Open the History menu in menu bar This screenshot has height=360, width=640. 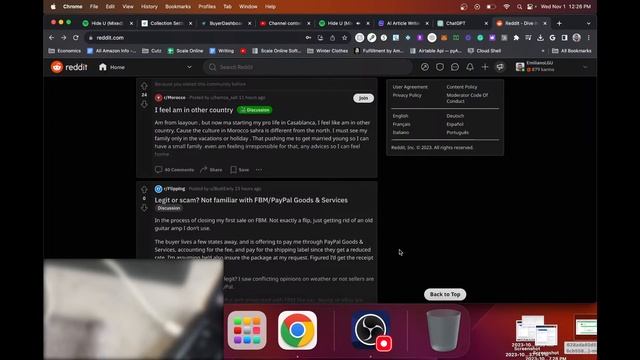click(x=149, y=7)
